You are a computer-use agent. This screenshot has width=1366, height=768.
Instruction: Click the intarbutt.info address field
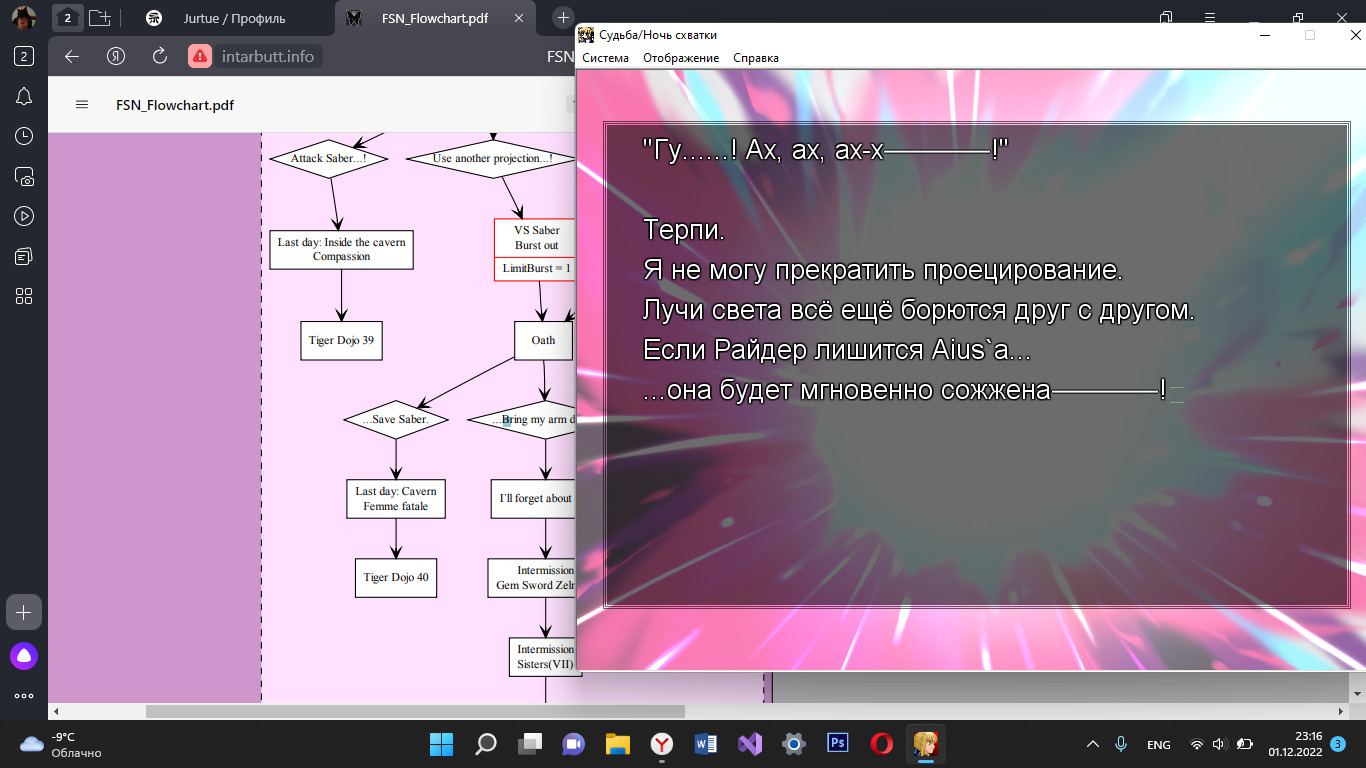tap(268, 56)
